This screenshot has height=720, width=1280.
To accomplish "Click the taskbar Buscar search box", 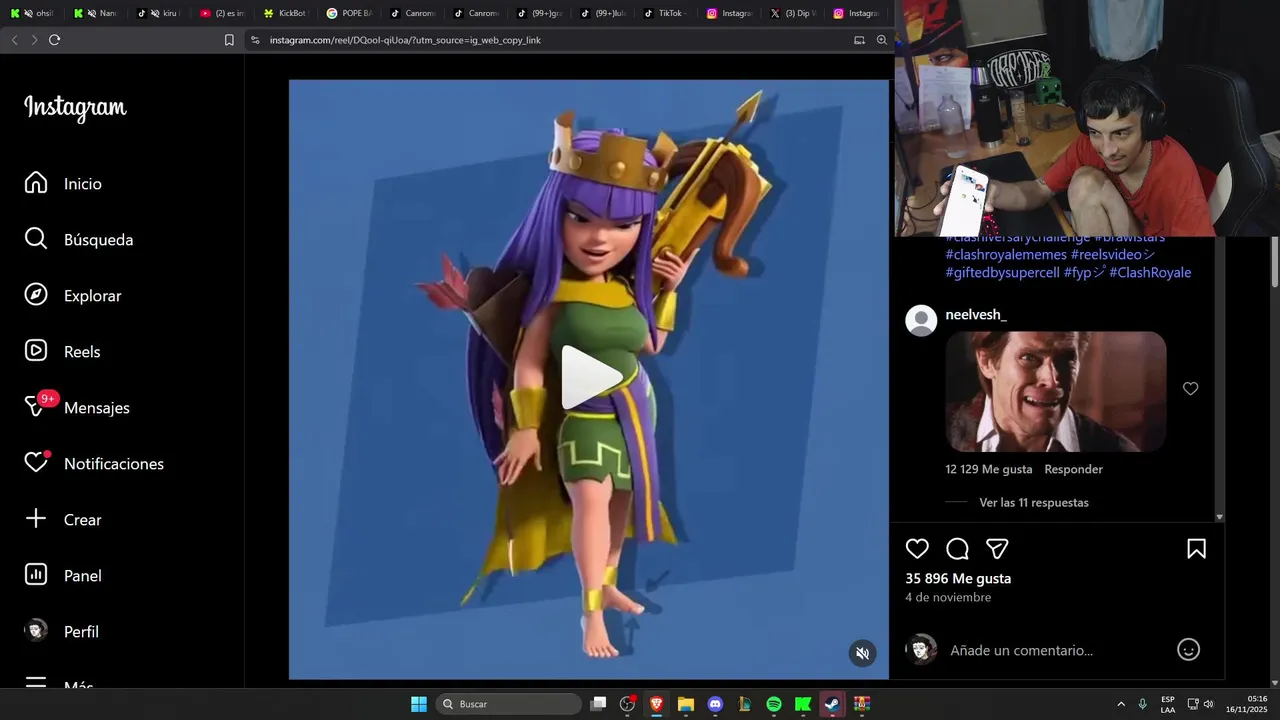I will point(509,704).
